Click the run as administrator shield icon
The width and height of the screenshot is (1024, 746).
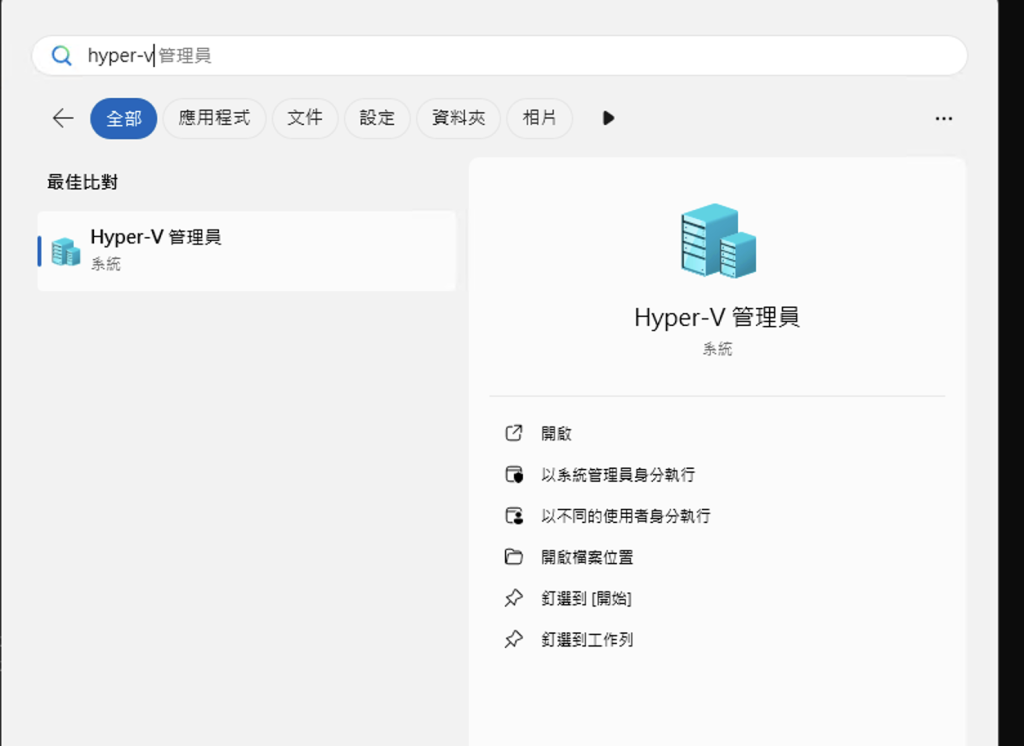[514, 475]
